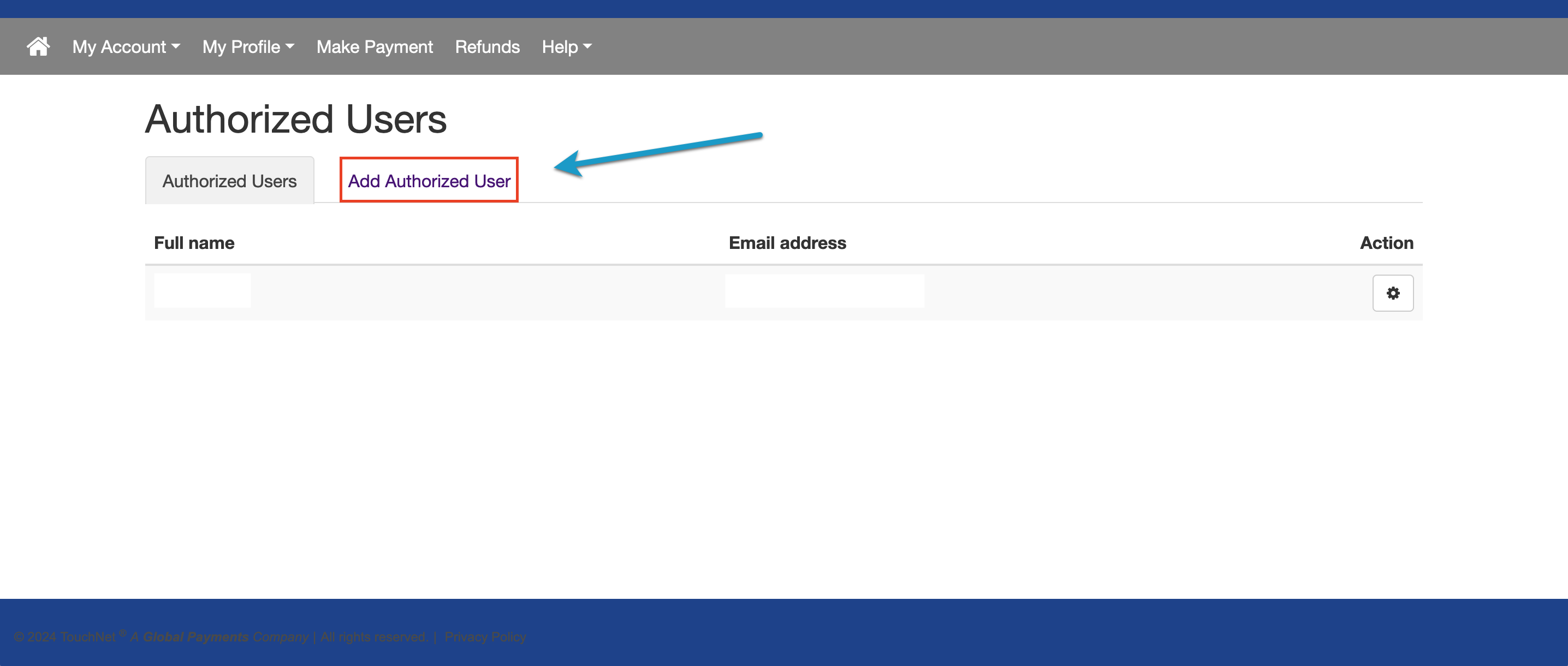Open the Refunds menu item
Screen dimensions: 1568x666
[x=487, y=47]
